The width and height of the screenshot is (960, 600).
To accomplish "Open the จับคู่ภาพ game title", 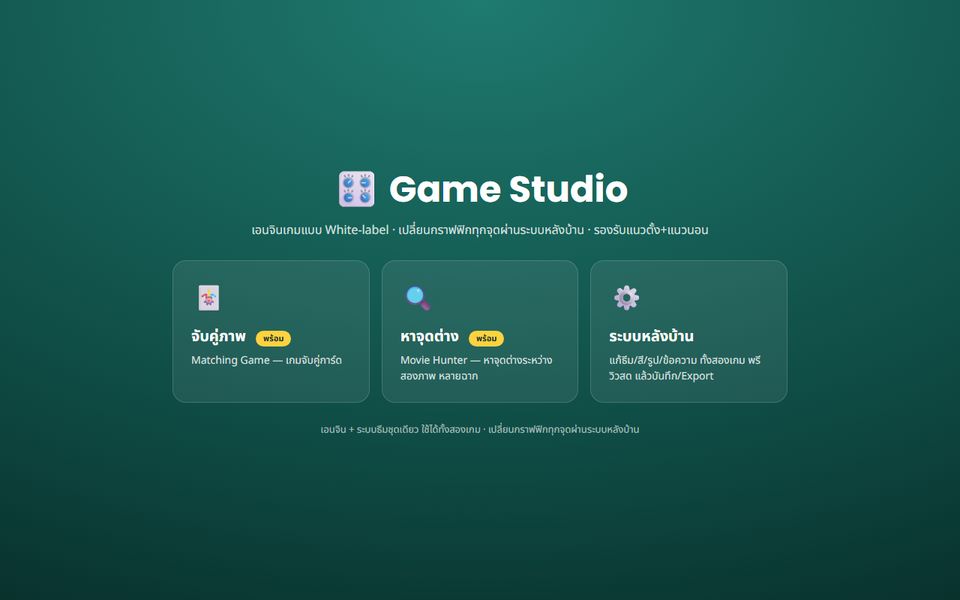I will pyautogui.click(x=219, y=336).
